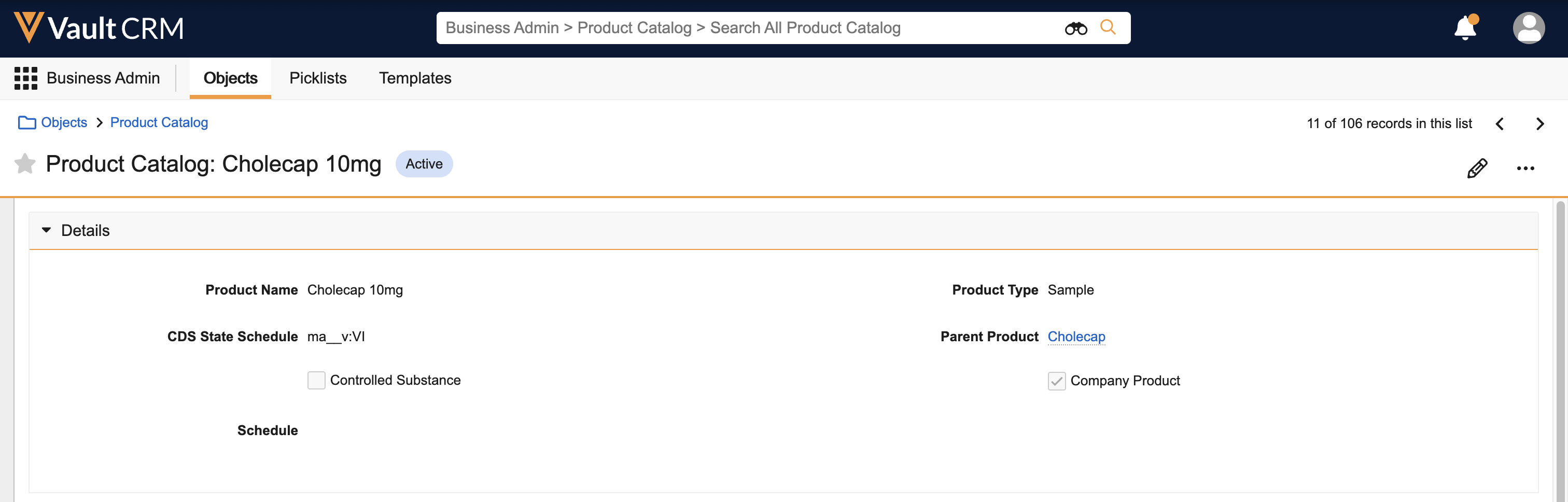Viewport: 1568px width, 502px height.
Task: Switch to the Templates tab
Action: click(415, 78)
